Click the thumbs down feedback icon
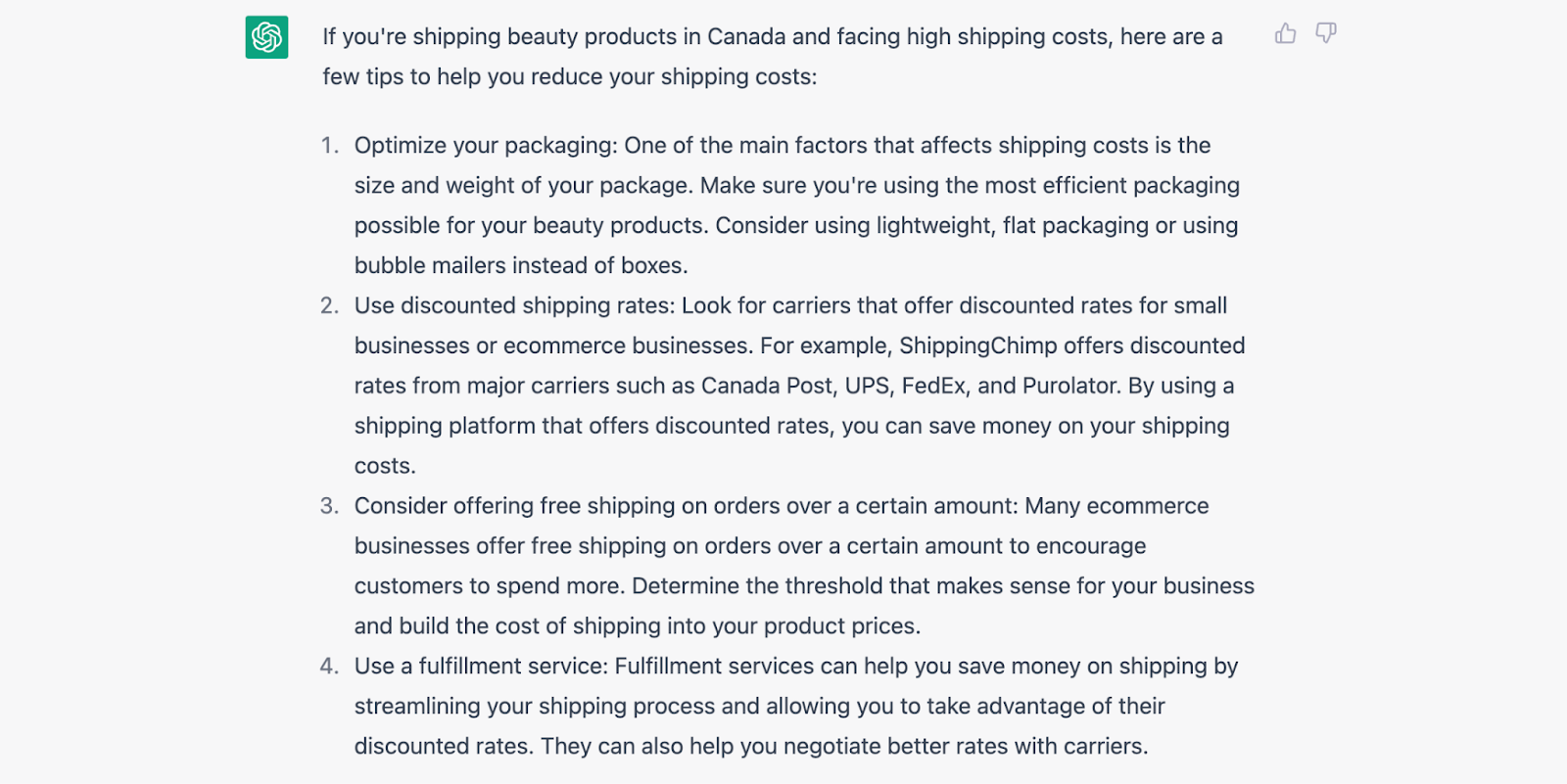The image size is (1567, 784). pyautogui.click(x=1326, y=34)
